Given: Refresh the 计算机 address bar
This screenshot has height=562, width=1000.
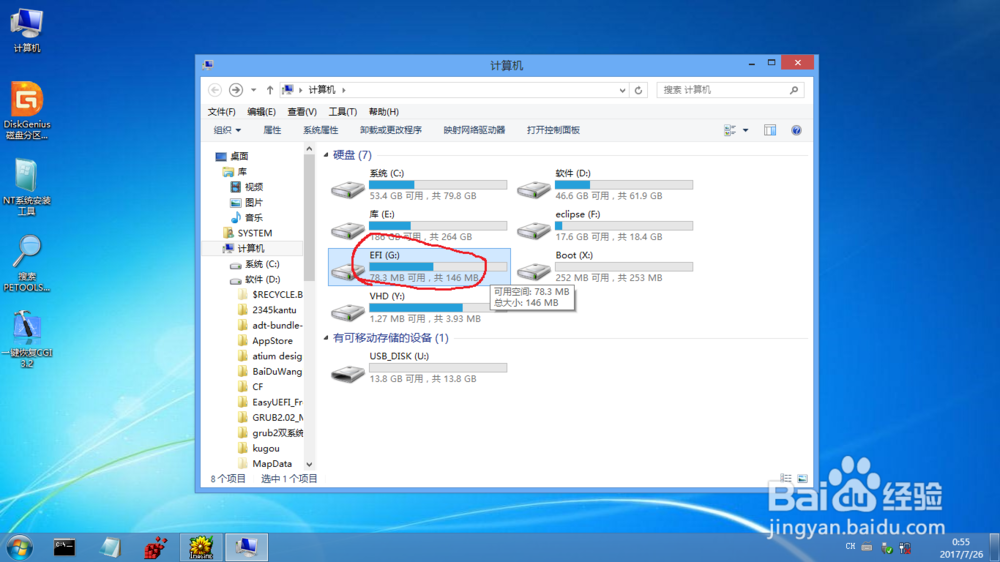Looking at the screenshot, I should (x=638, y=90).
